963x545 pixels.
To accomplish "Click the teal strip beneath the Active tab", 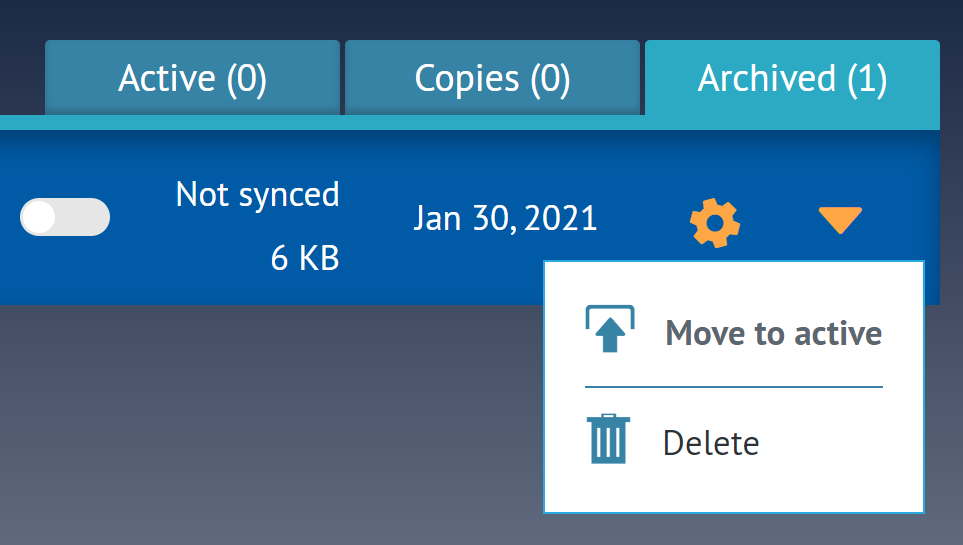I will click(192, 123).
